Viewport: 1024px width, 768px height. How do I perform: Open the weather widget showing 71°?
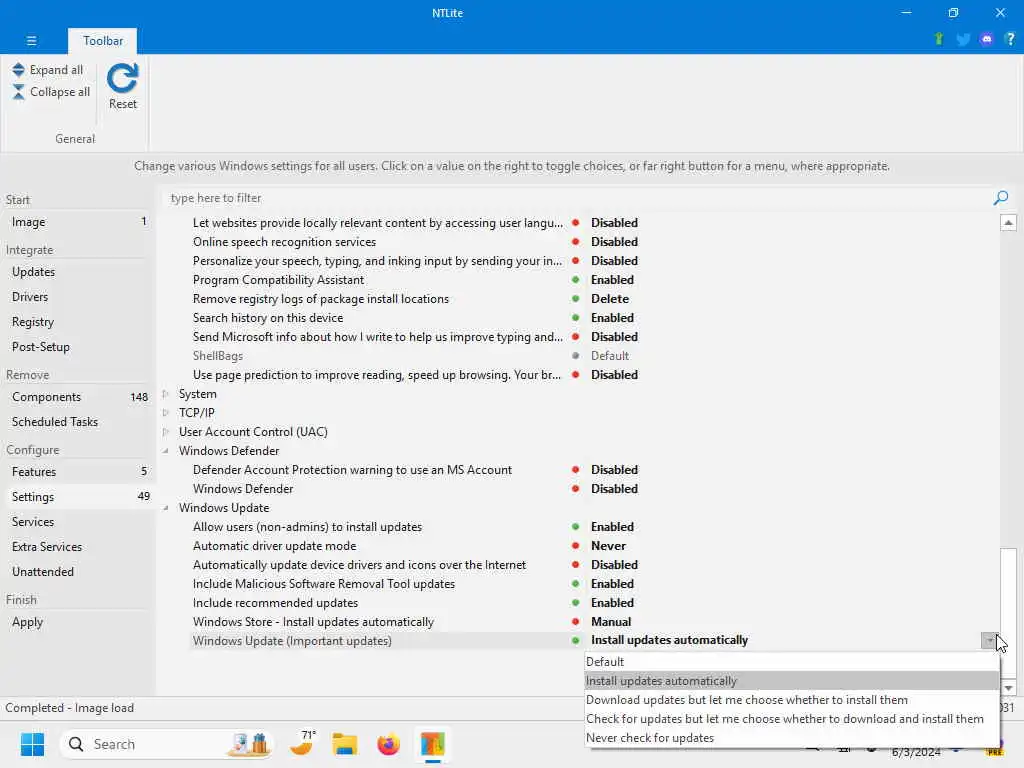(x=304, y=743)
